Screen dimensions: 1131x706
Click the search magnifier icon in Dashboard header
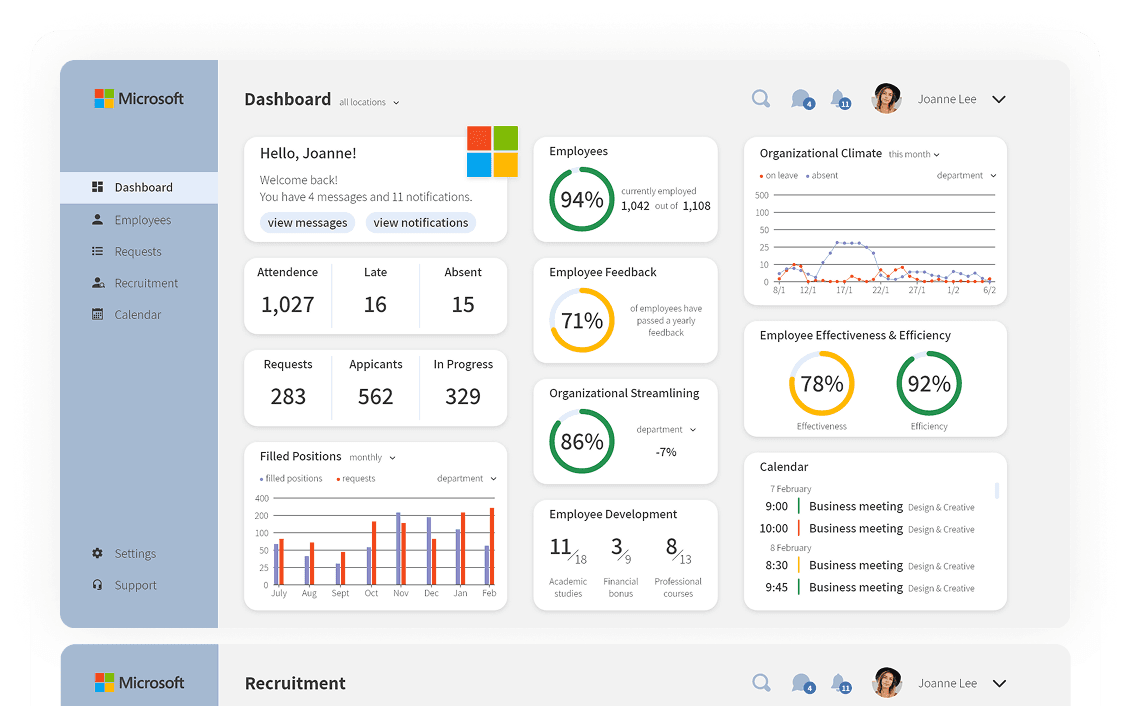tap(760, 99)
